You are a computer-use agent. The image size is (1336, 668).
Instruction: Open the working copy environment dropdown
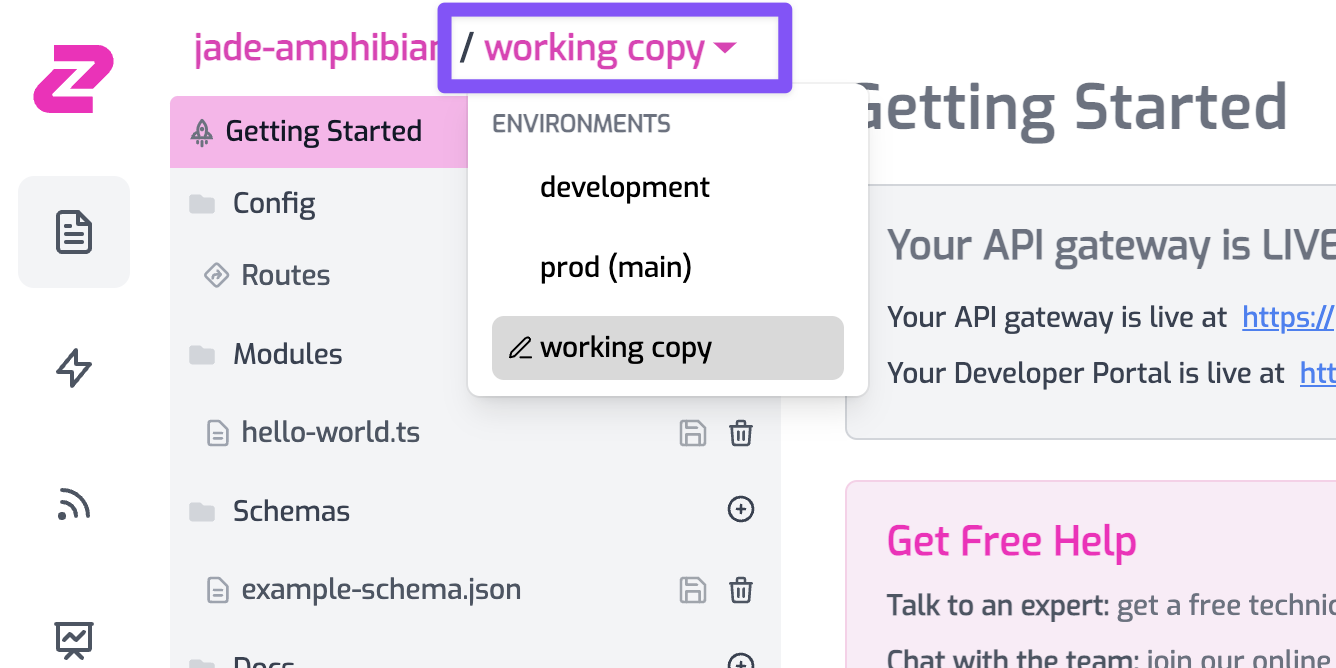tap(612, 48)
